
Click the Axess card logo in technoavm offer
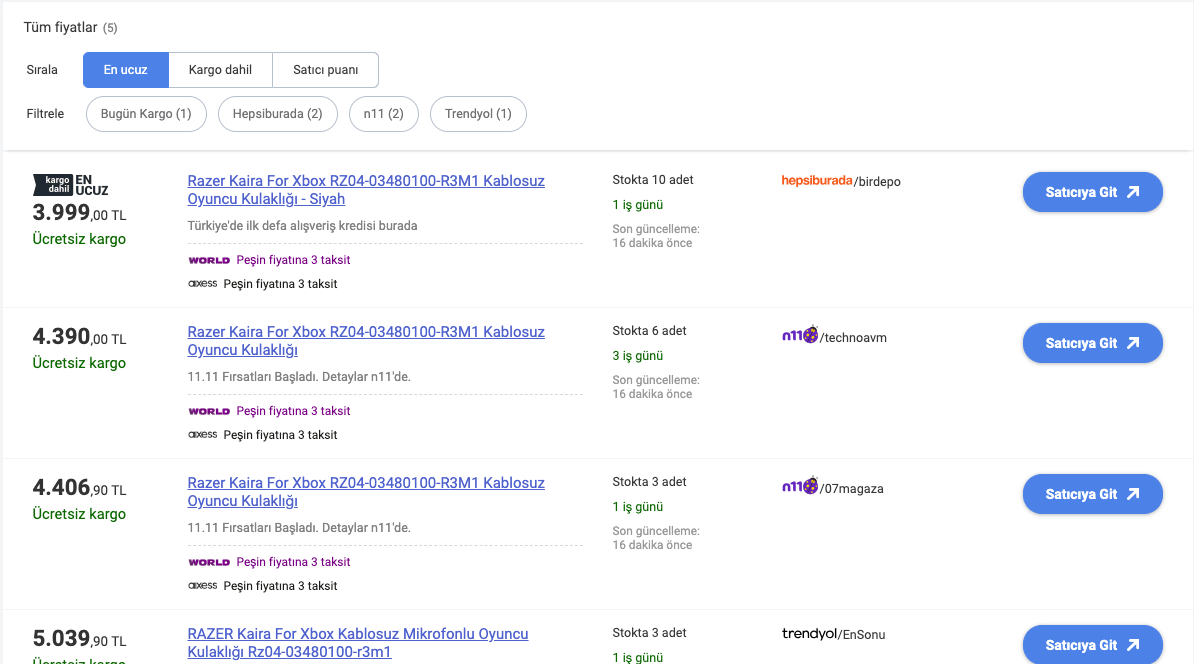(x=203, y=434)
